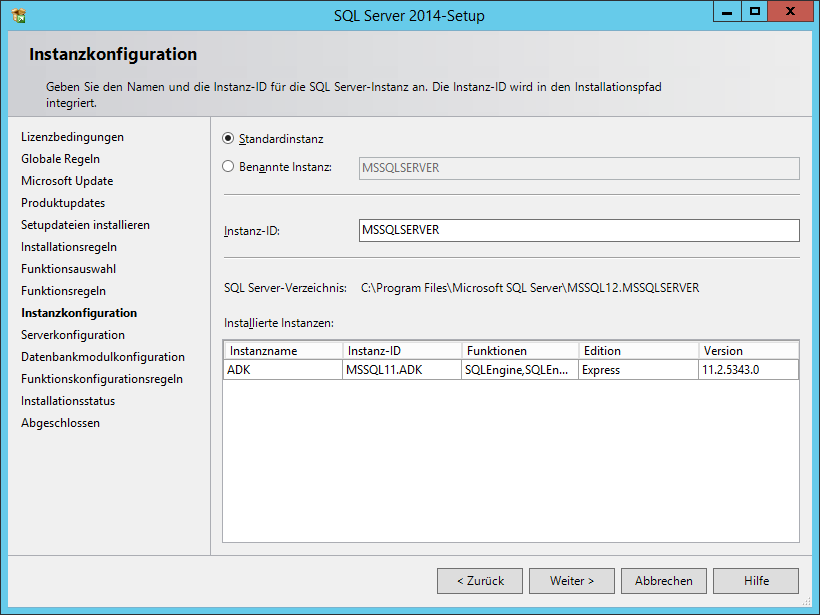This screenshot has width=820, height=615.
Task: Click the Instanz-ID text field
Action: [x=578, y=230]
